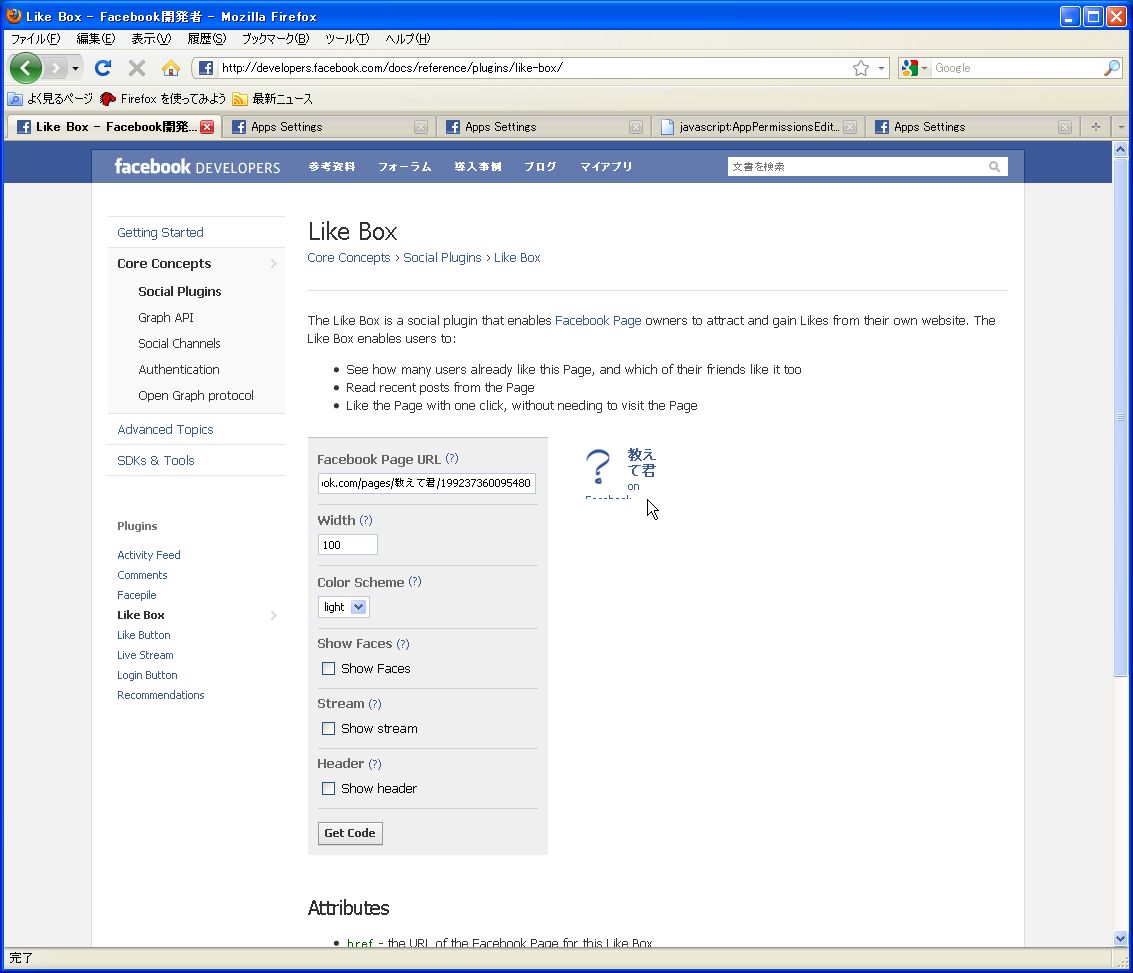Open the Activity Feed plugin link
The height and width of the screenshot is (973, 1133).
149,555
